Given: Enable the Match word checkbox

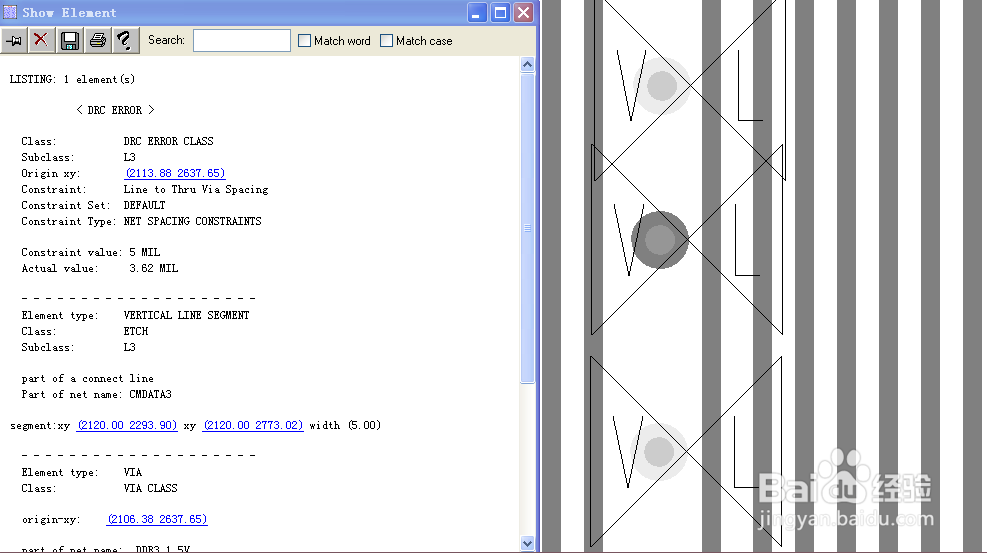Looking at the screenshot, I should (x=305, y=41).
